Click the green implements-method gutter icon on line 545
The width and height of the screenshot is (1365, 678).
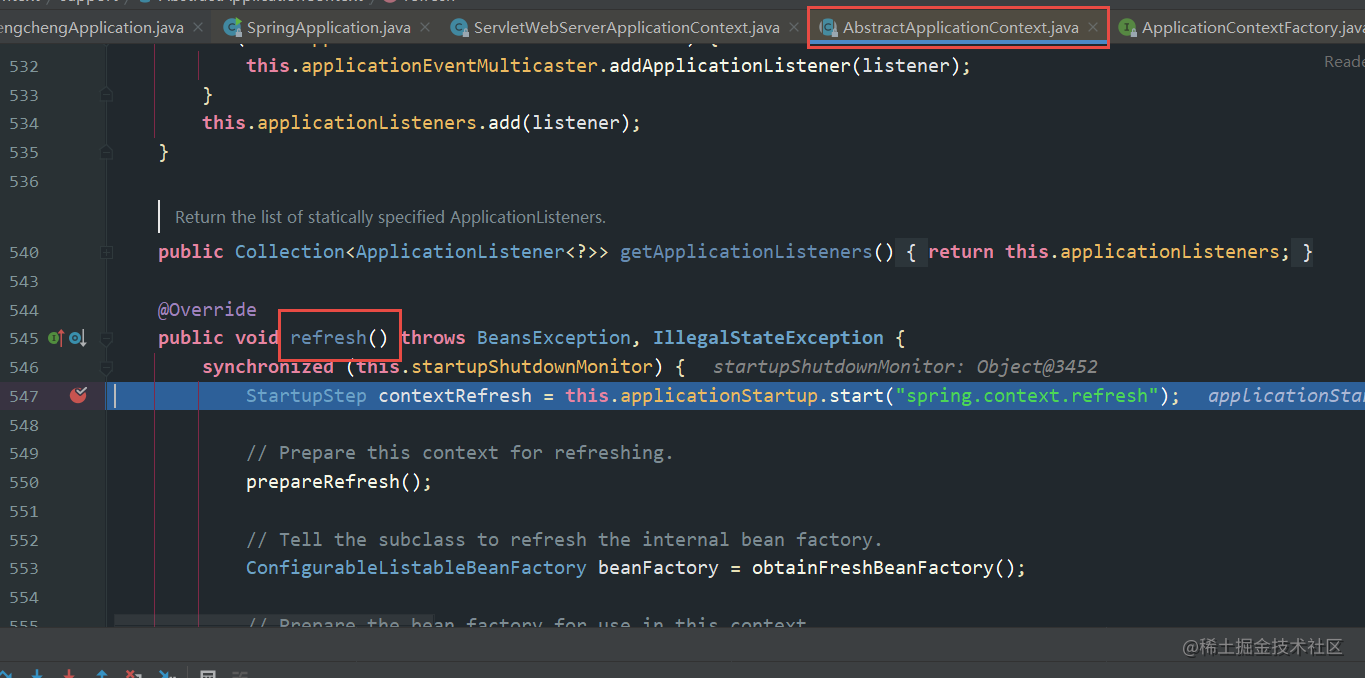coord(56,338)
